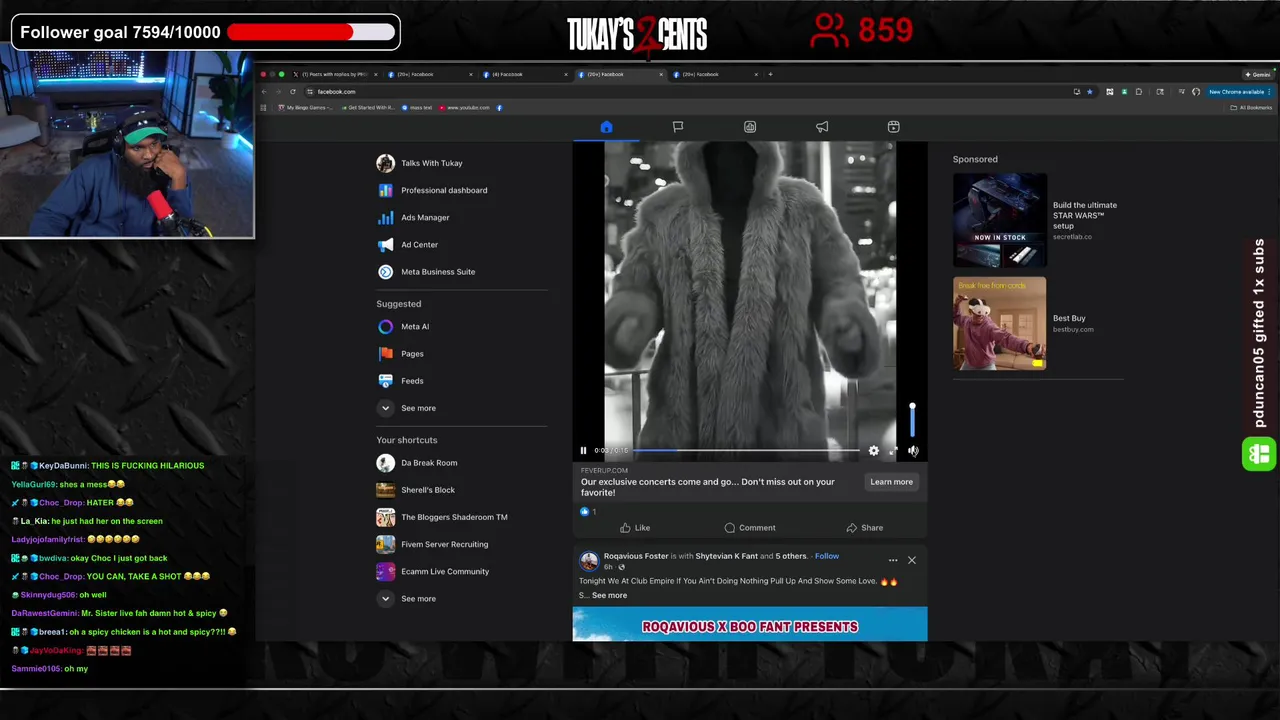Comment on the FeverUp concert post
This screenshot has width=1280, height=720.
[x=750, y=528]
